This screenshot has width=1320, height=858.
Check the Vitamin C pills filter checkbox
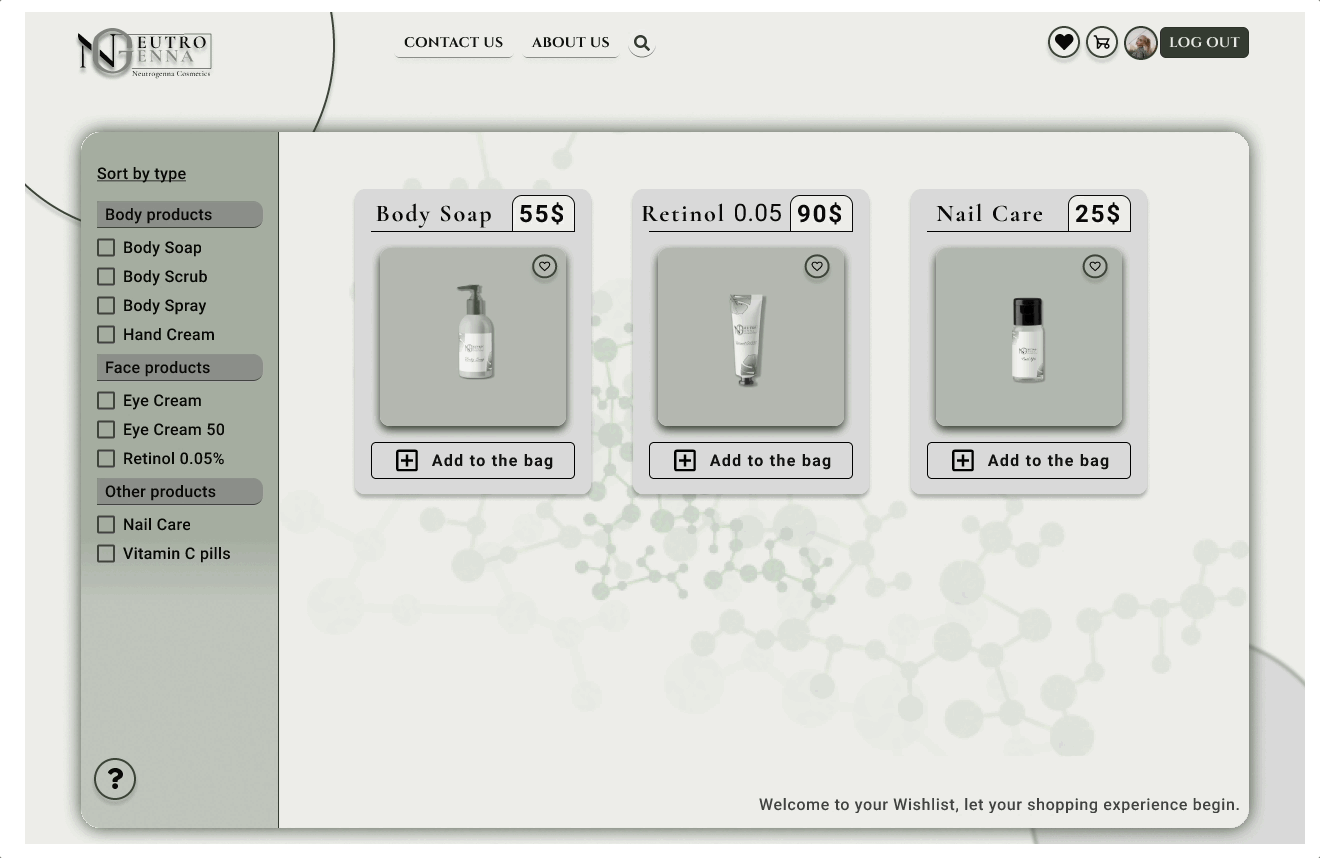pos(106,553)
